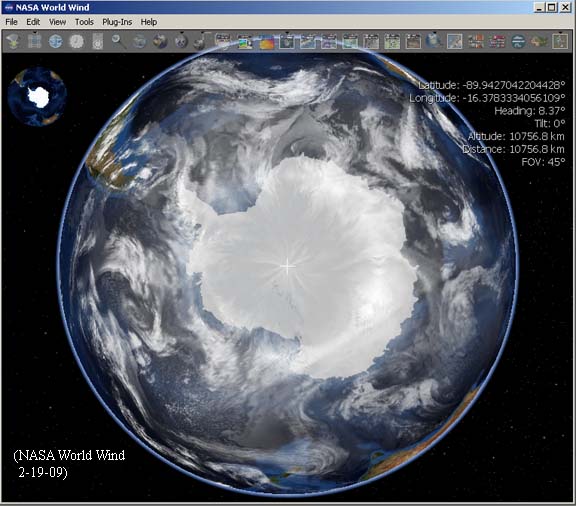Screen dimensions: 576x506
Task: Open the Tools menu
Action: 84,22
